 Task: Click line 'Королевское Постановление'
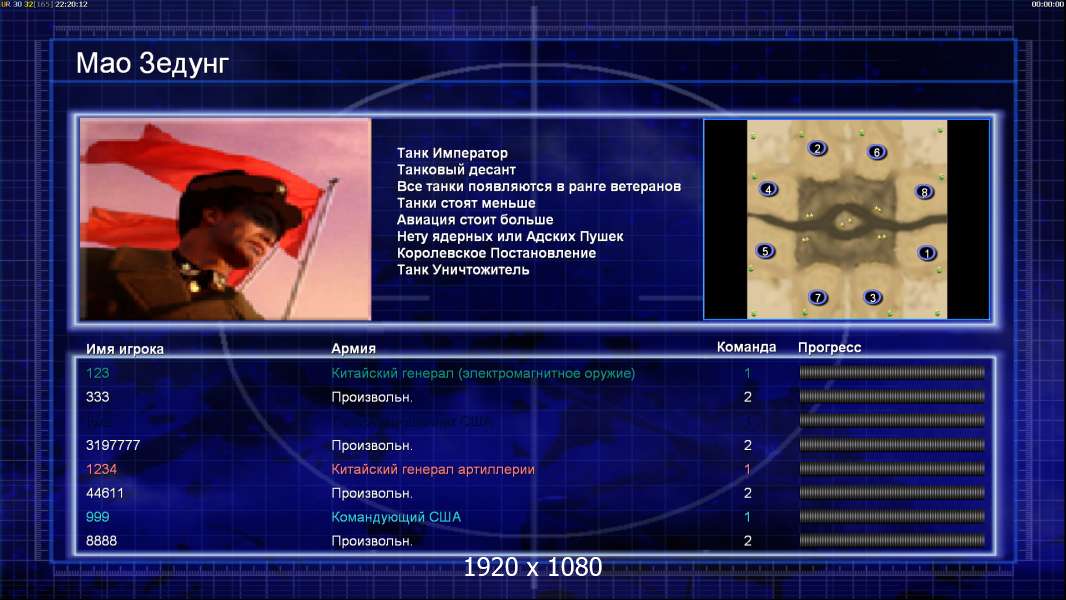coord(496,253)
